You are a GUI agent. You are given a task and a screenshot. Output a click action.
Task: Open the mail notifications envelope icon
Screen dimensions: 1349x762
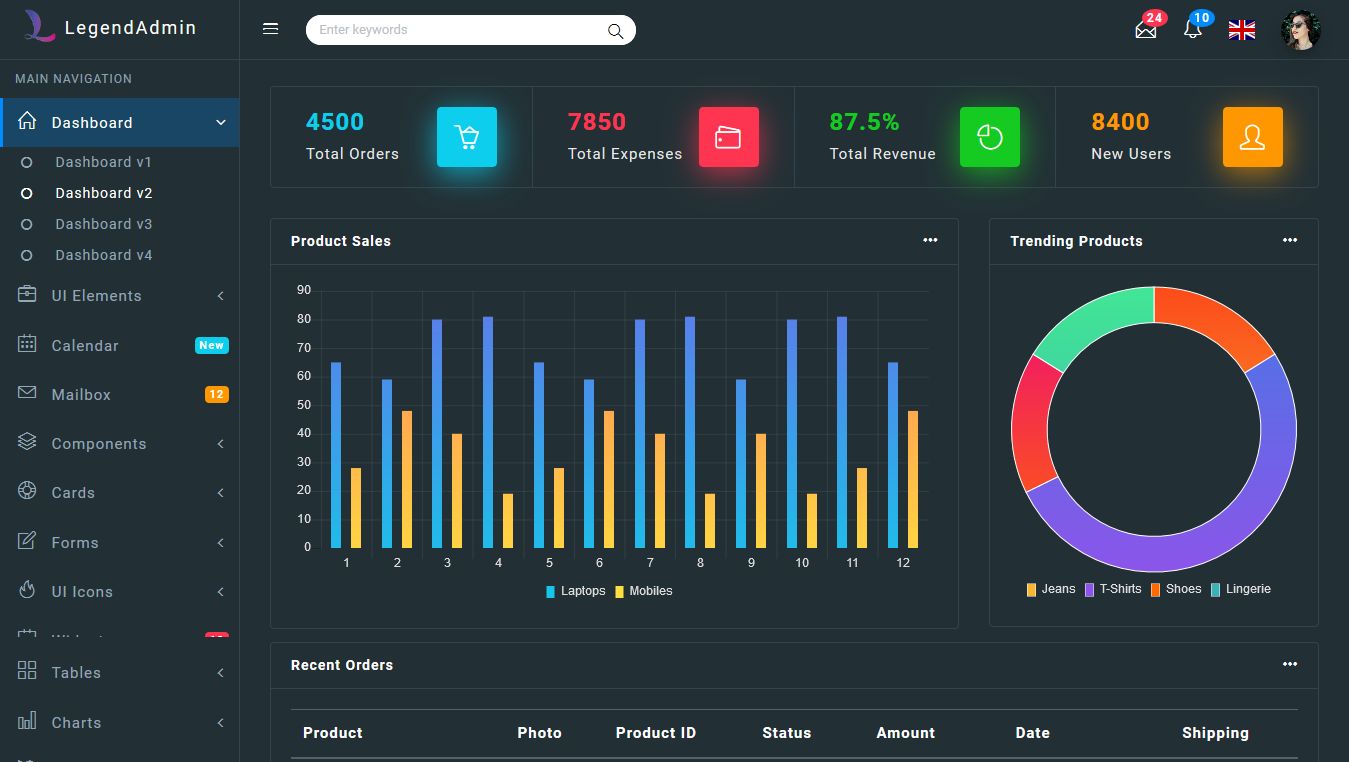click(x=1146, y=30)
